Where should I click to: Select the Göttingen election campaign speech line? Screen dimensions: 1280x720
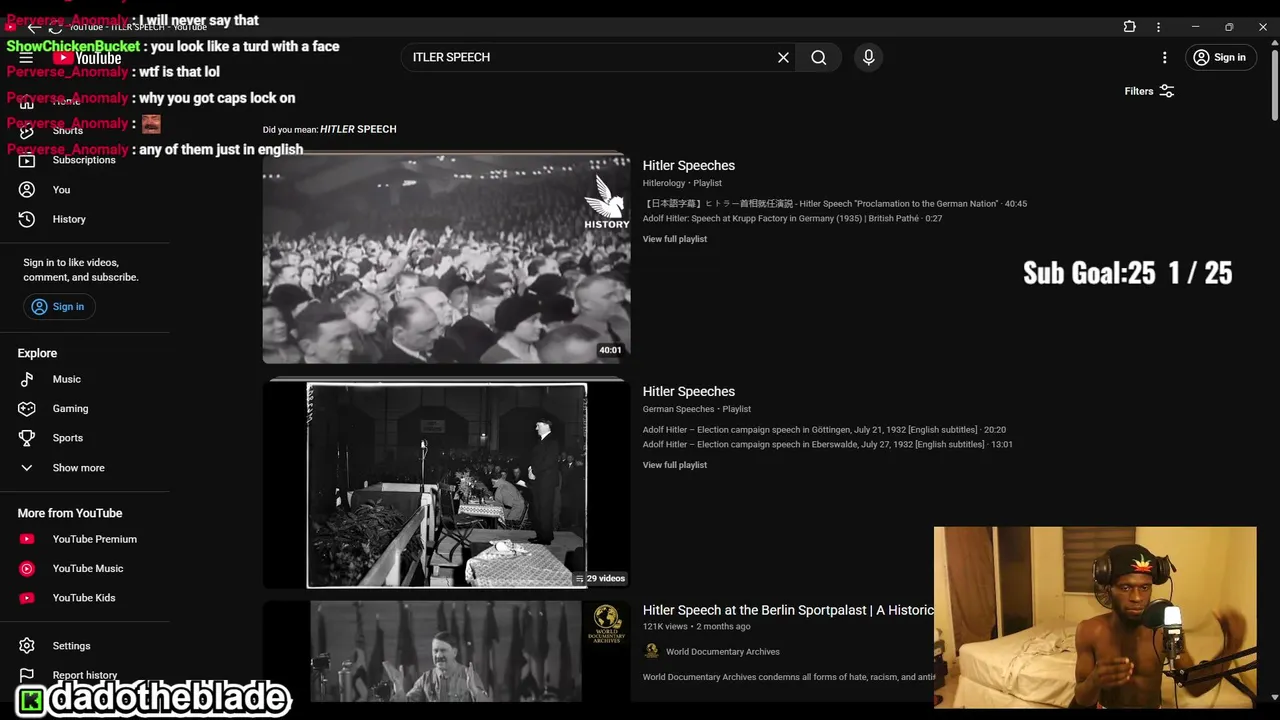(x=824, y=430)
